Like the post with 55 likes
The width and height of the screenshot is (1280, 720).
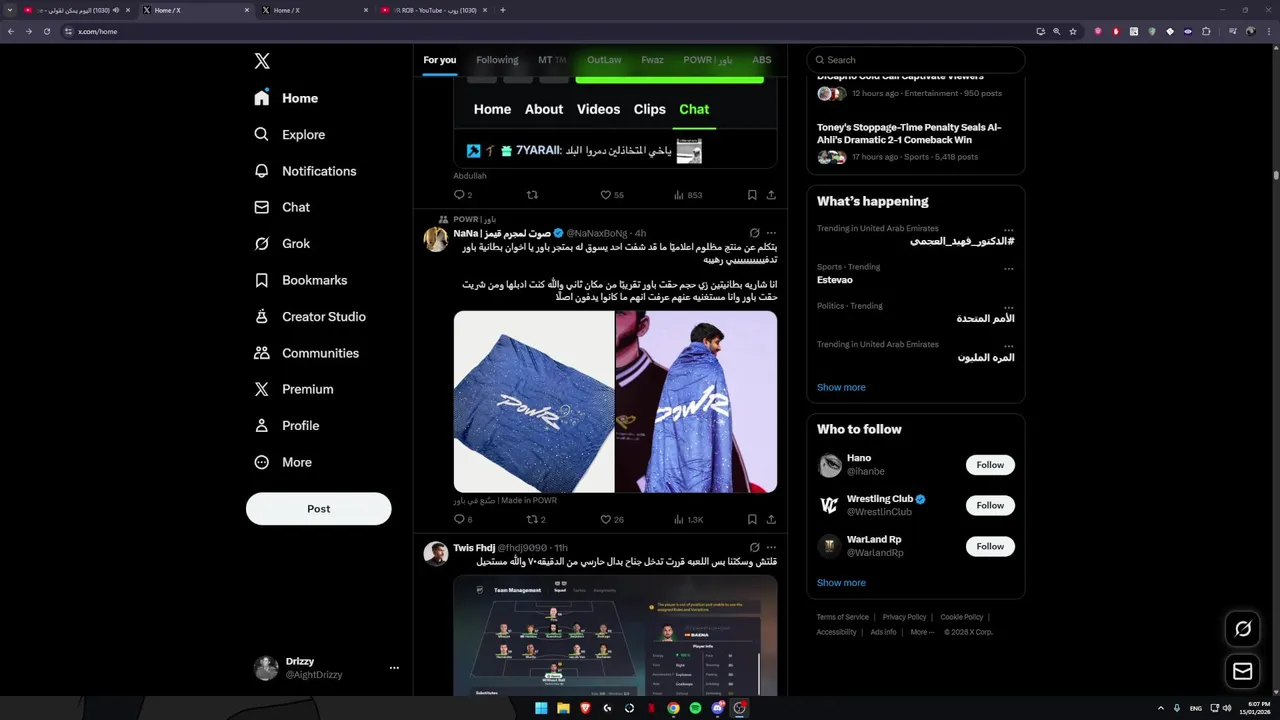[x=612, y=195]
